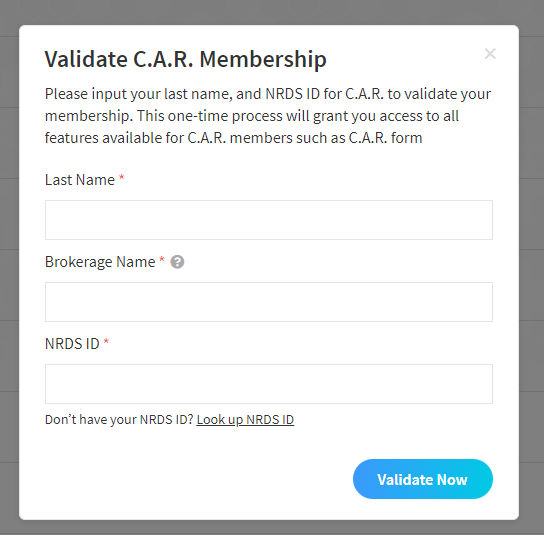Viewport: 544px width, 535px height.
Task: Click the Validate C.A.R. Membership heading
Action: point(186,59)
